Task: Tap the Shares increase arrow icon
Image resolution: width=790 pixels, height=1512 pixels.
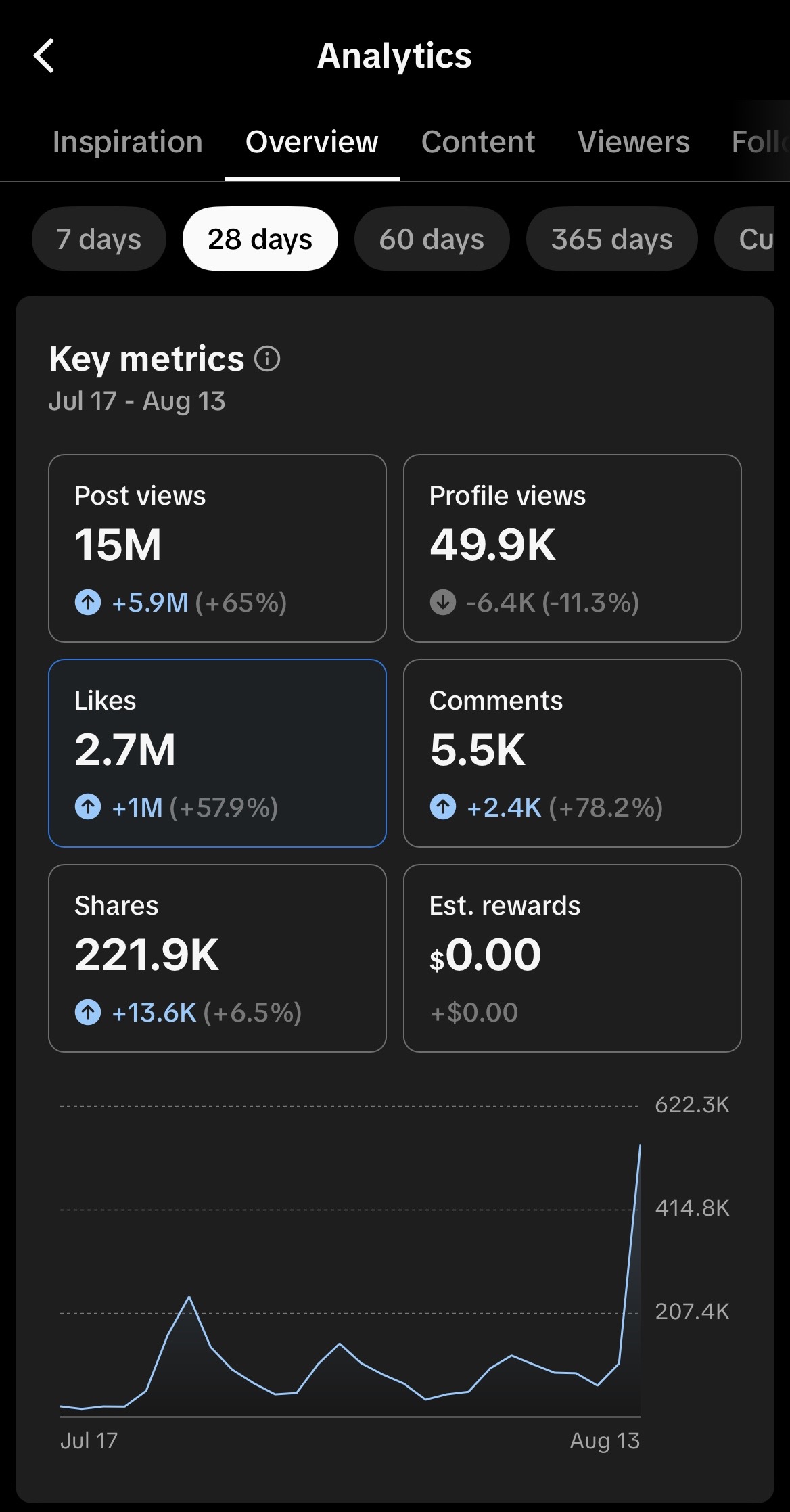Action: (88, 1012)
